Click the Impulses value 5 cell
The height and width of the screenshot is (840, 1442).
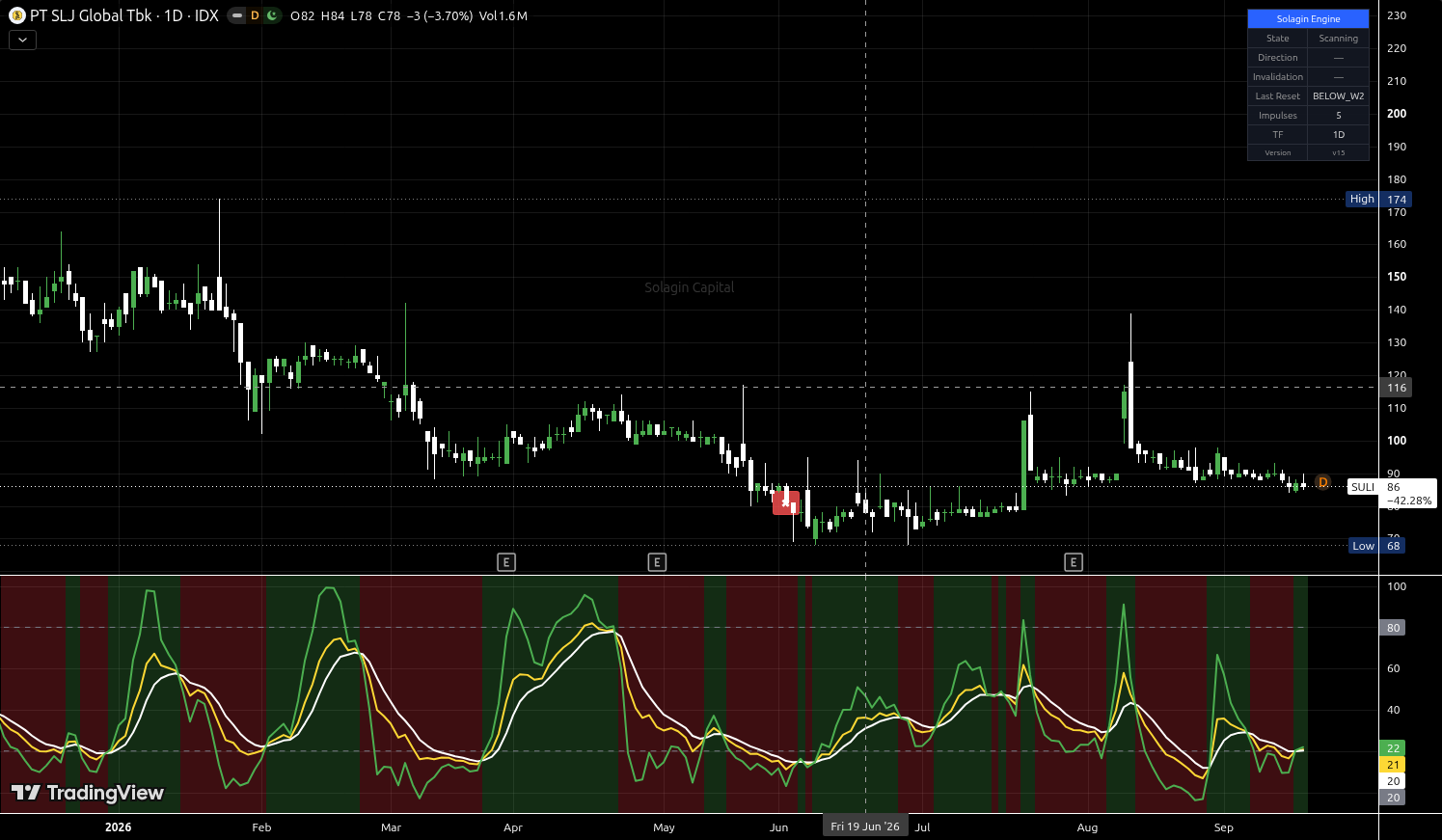point(1339,116)
